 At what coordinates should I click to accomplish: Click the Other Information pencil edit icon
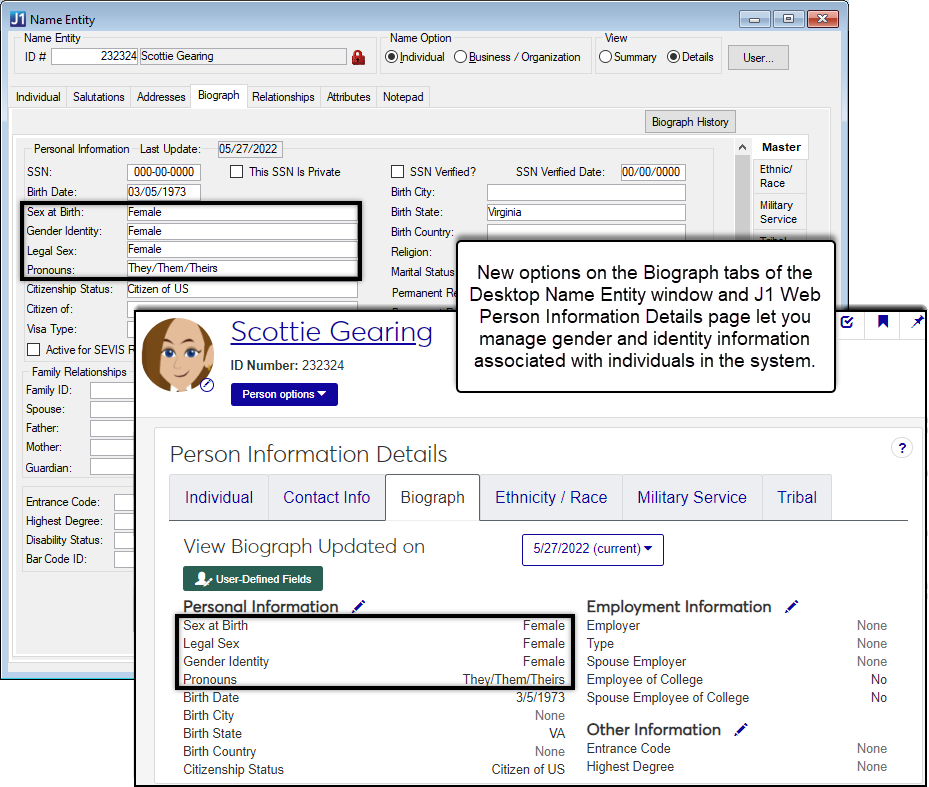[741, 729]
